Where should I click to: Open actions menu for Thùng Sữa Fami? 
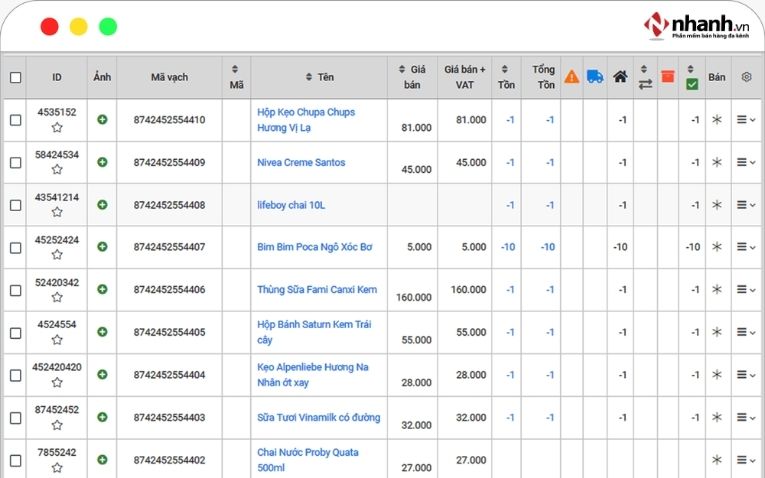coord(746,289)
